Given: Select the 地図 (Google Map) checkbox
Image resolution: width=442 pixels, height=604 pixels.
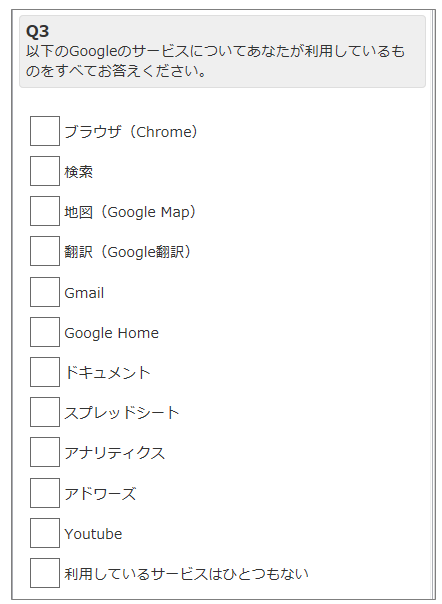Looking at the screenshot, I should point(45,211).
